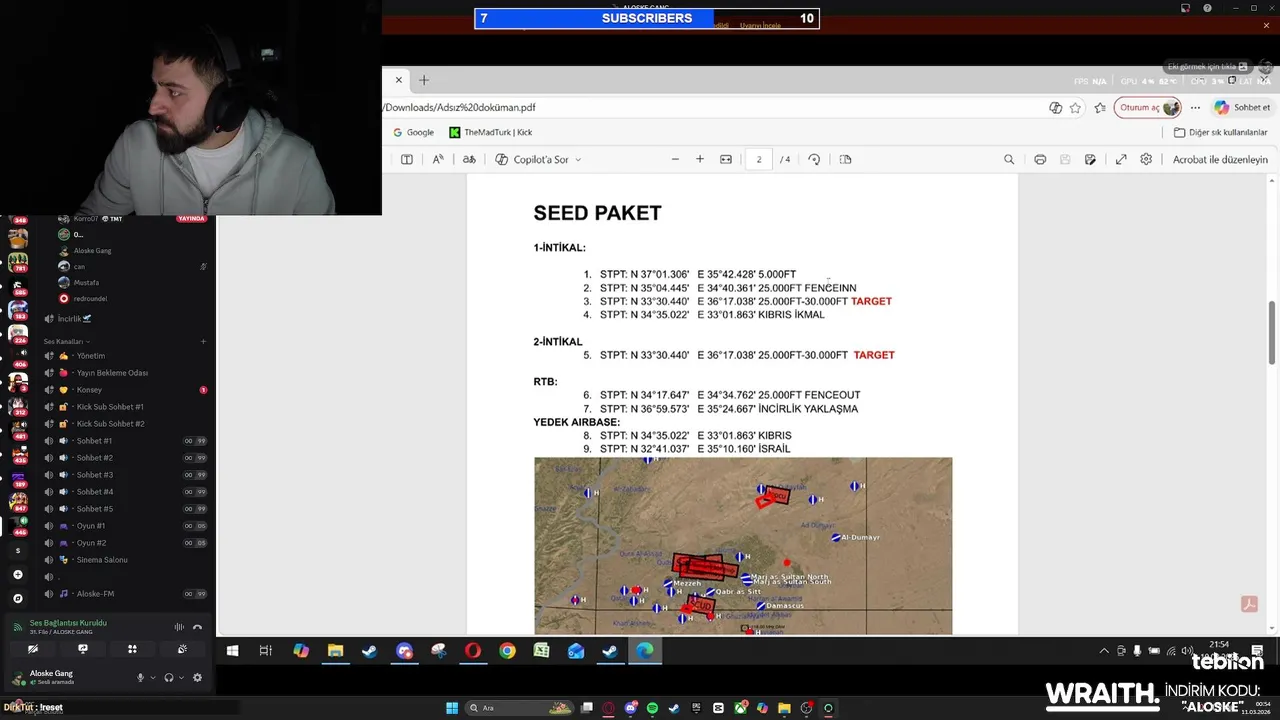Click the PDF scrollbar thumb
Screen dimensions: 1280x720
coord(1272,332)
